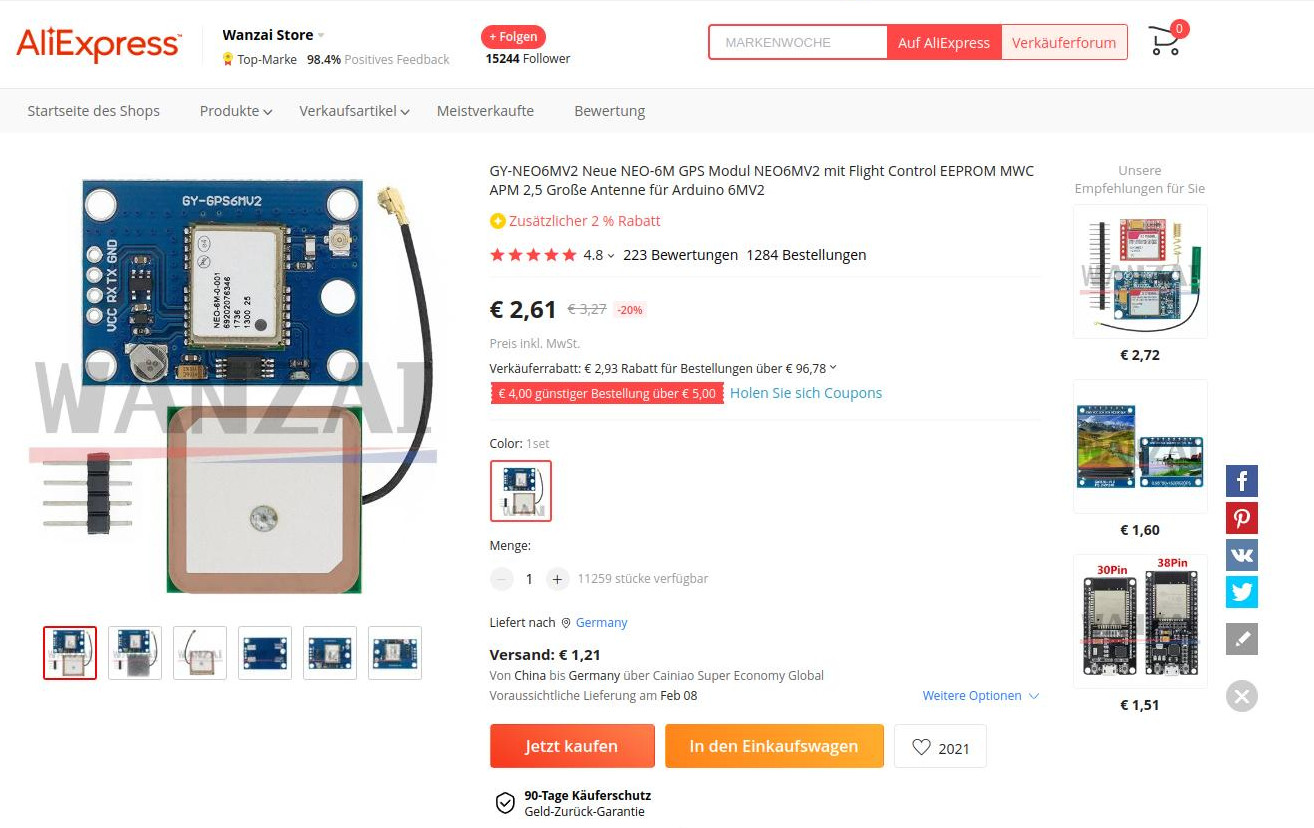This screenshot has height=828, width=1314.
Task: Click the pencil edit icon in sidebar
Action: point(1242,639)
